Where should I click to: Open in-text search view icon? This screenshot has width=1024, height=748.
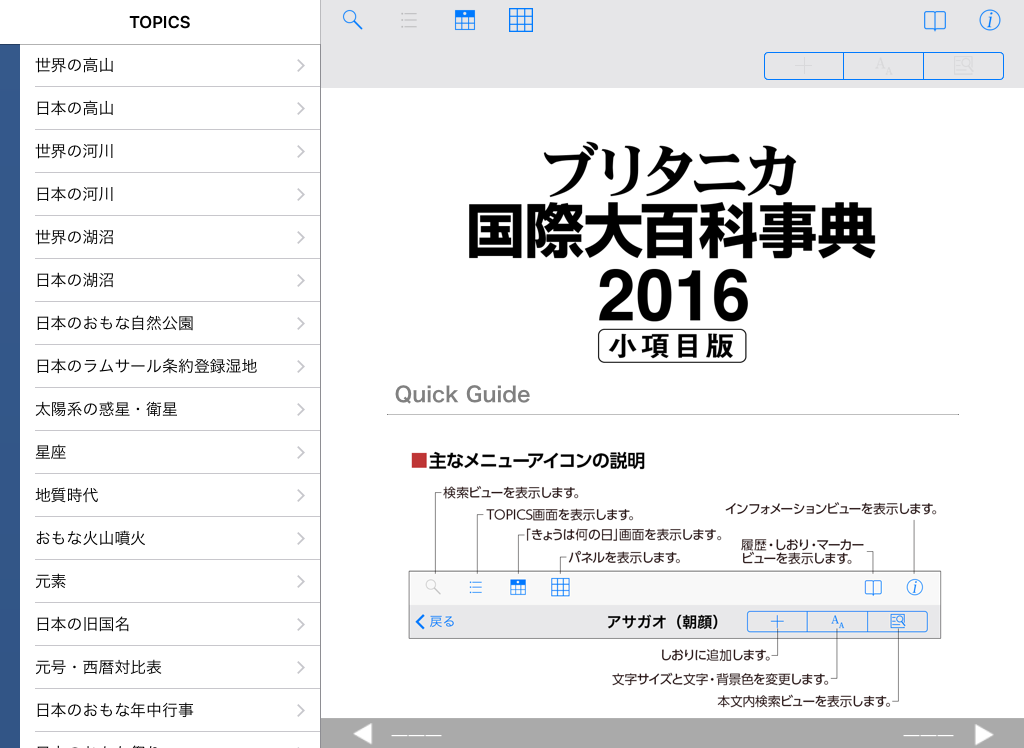[963, 66]
